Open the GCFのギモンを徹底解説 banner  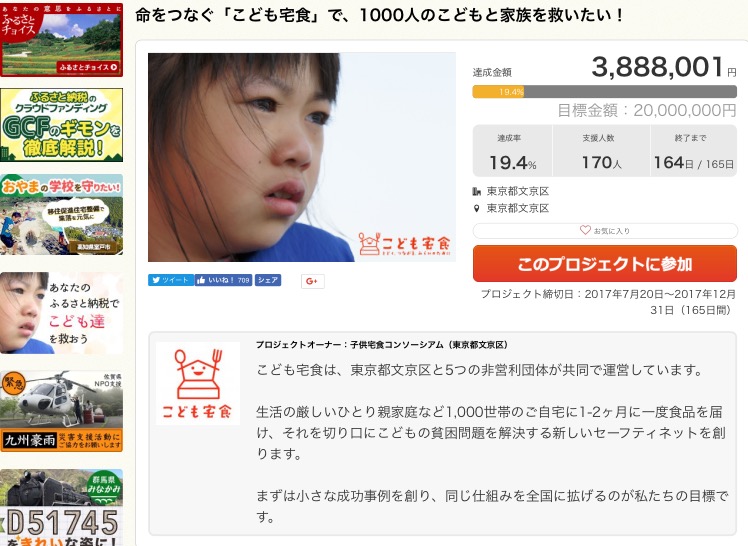[x=62, y=125]
